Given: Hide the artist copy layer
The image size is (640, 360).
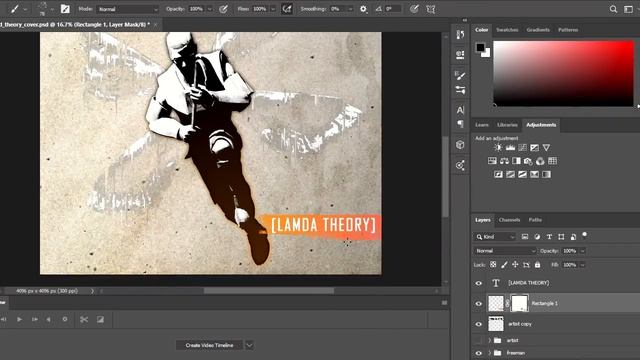Looking at the screenshot, I should click(x=479, y=324).
